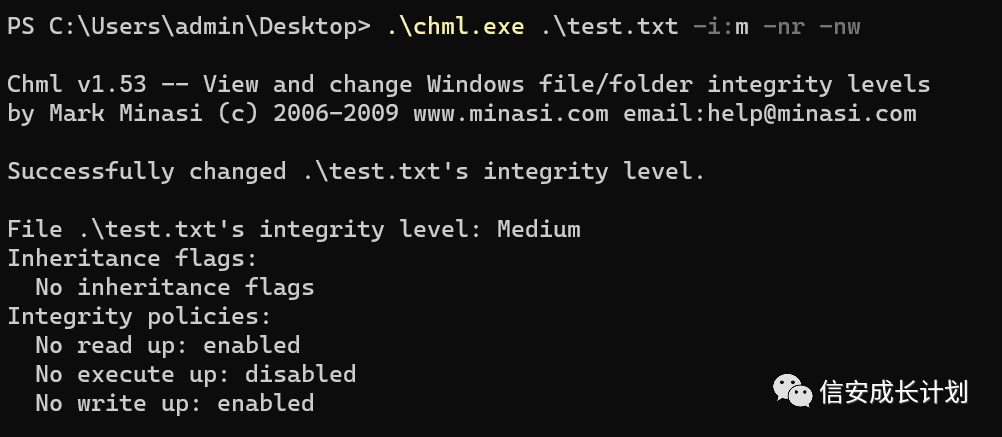The width and height of the screenshot is (1002, 437).
Task: Click the Successfully changed message line
Action: (356, 171)
